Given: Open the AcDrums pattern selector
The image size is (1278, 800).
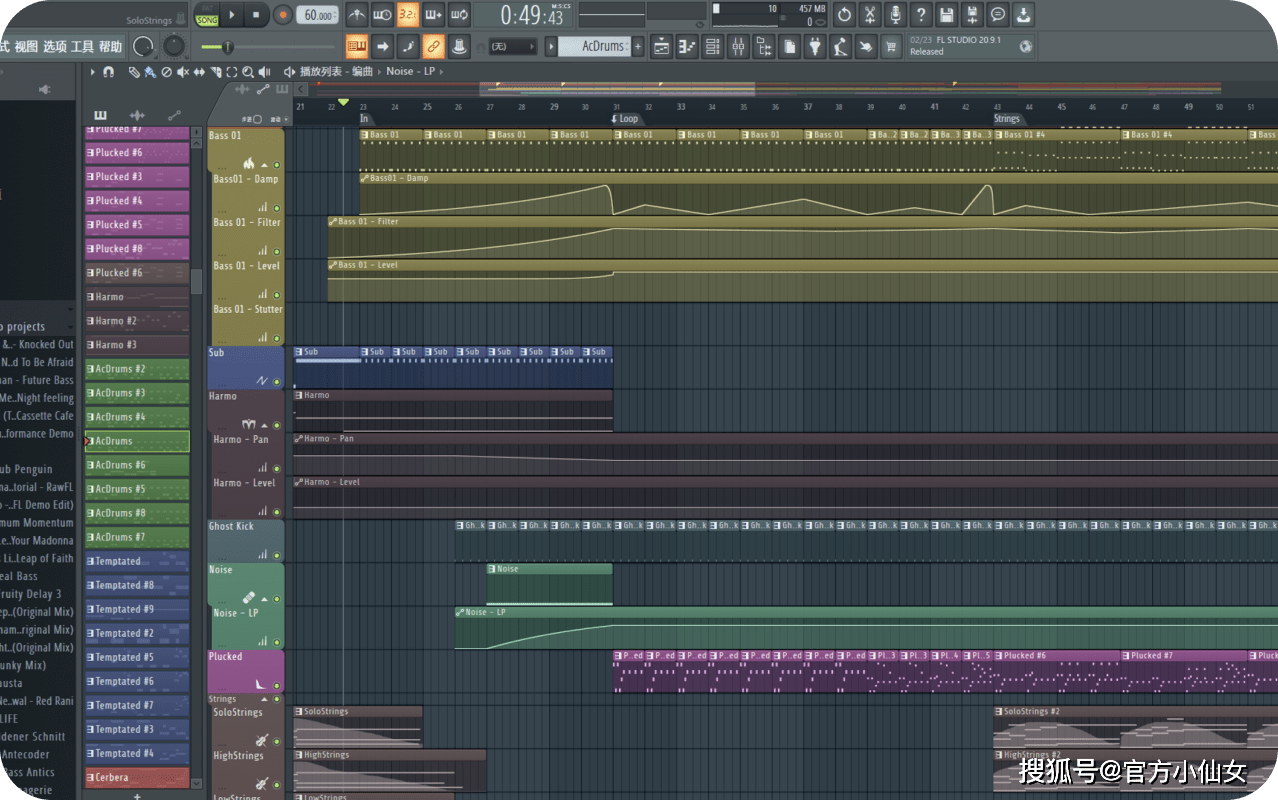Looking at the screenshot, I should tap(592, 46).
